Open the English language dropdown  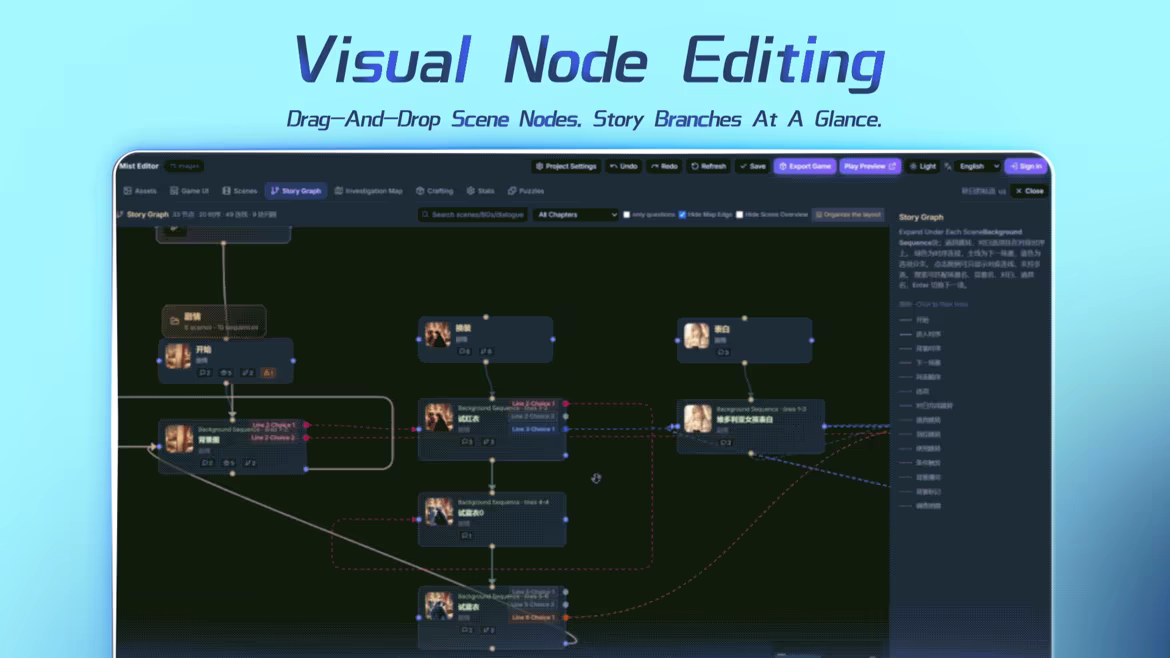(x=978, y=166)
